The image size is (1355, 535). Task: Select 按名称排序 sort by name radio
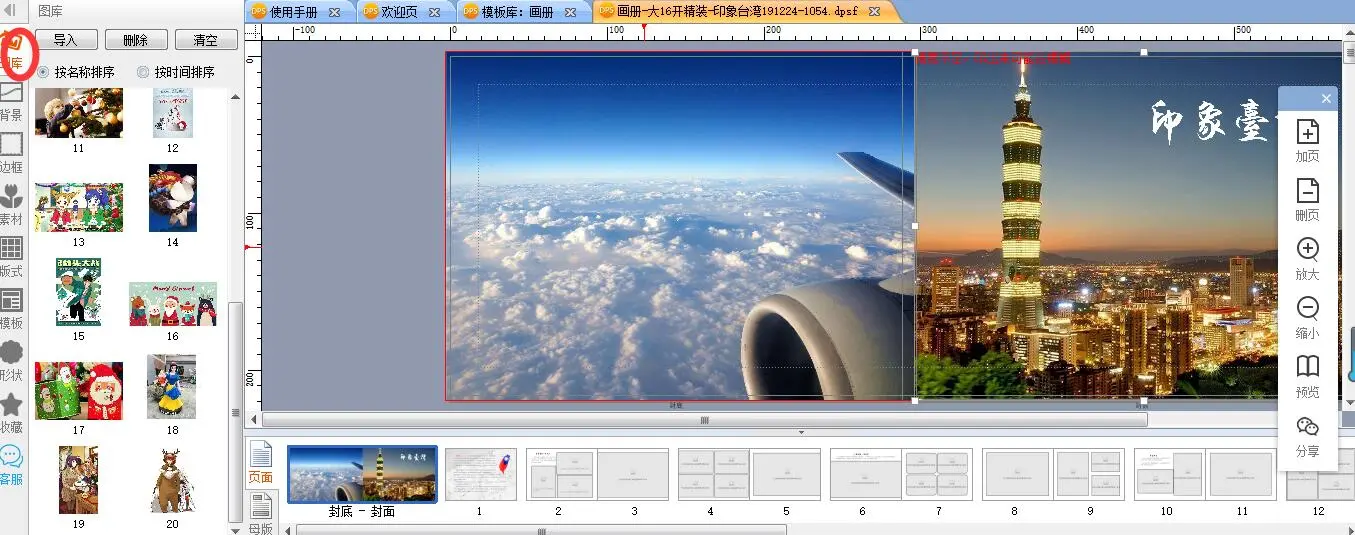(x=43, y=72)
